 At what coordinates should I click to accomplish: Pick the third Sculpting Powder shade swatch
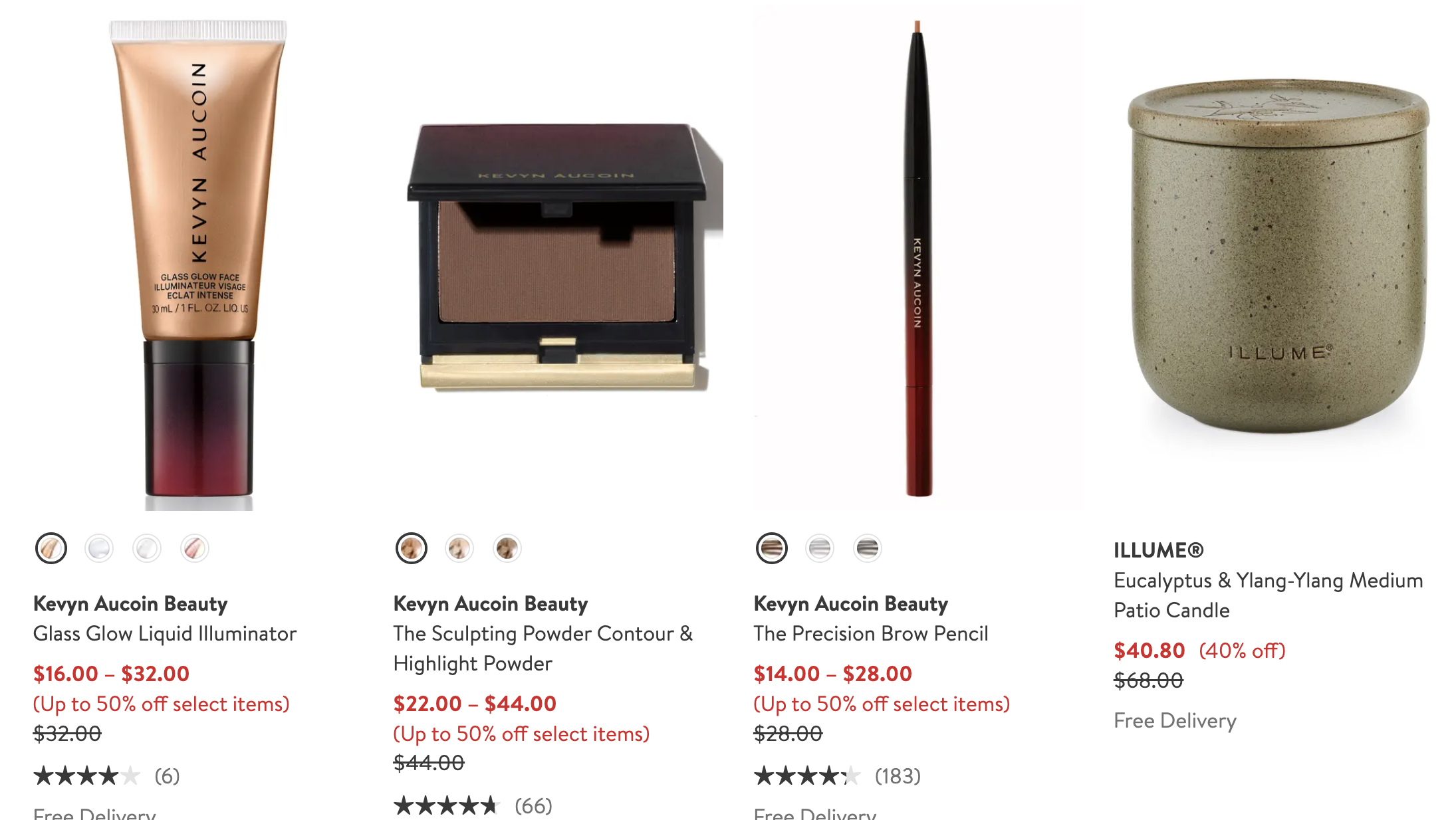[x=507, y=548]
